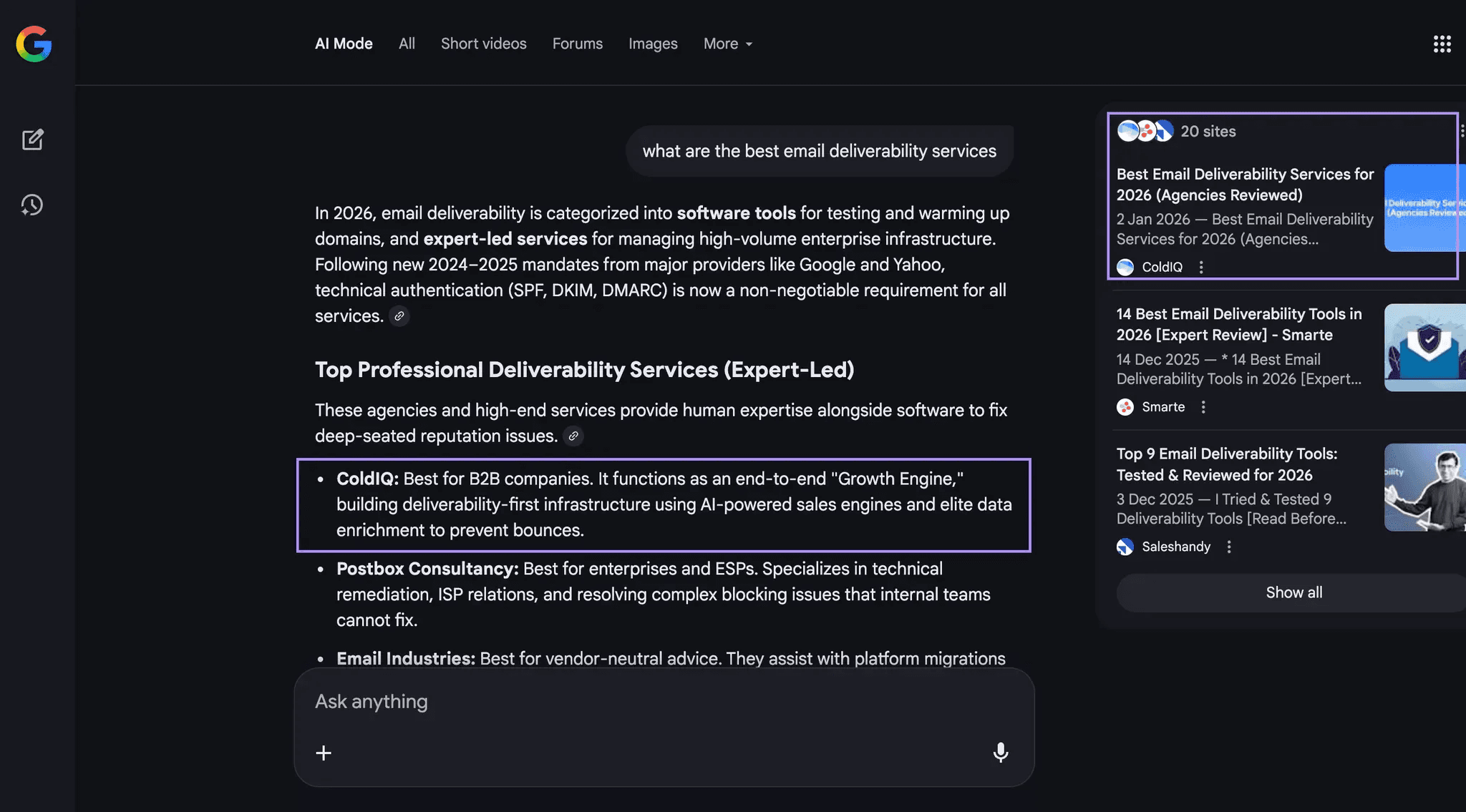Switch to Short videos tab

tap(483, 44)
